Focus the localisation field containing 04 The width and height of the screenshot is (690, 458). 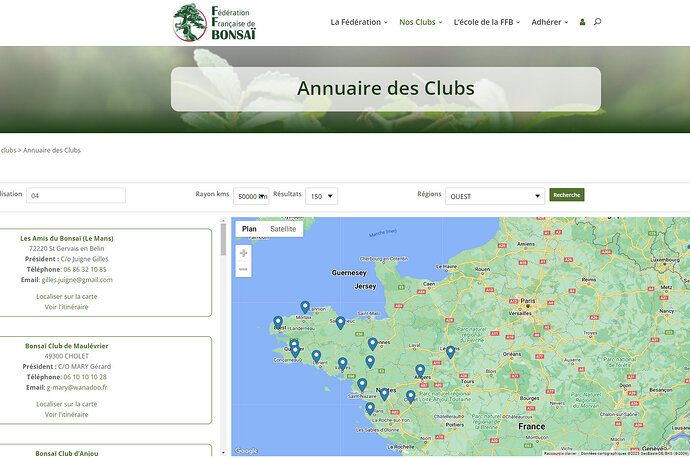[x=76, y=195]
